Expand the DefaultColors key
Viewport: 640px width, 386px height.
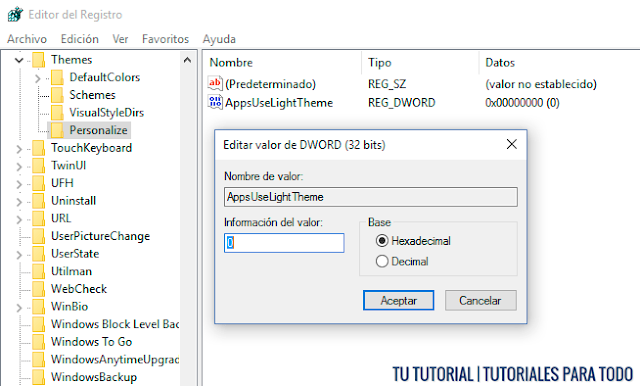tap(38, 78)
